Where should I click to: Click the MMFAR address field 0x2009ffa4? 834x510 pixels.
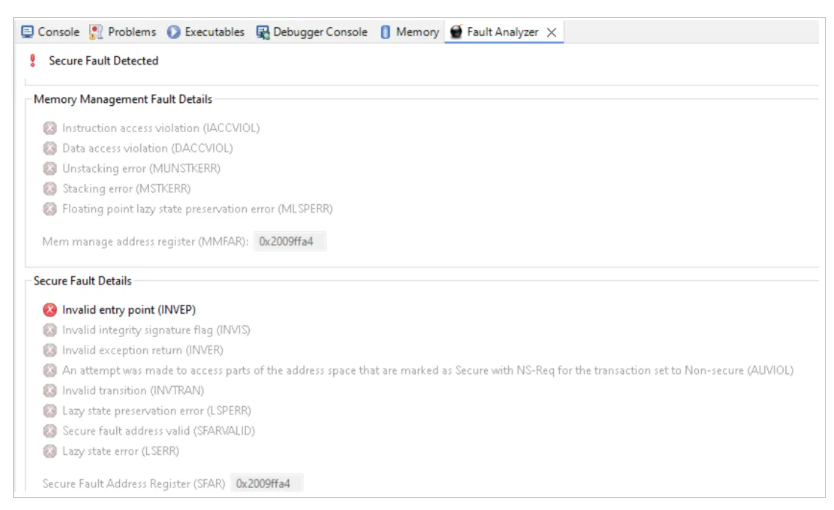coord(289,241)
